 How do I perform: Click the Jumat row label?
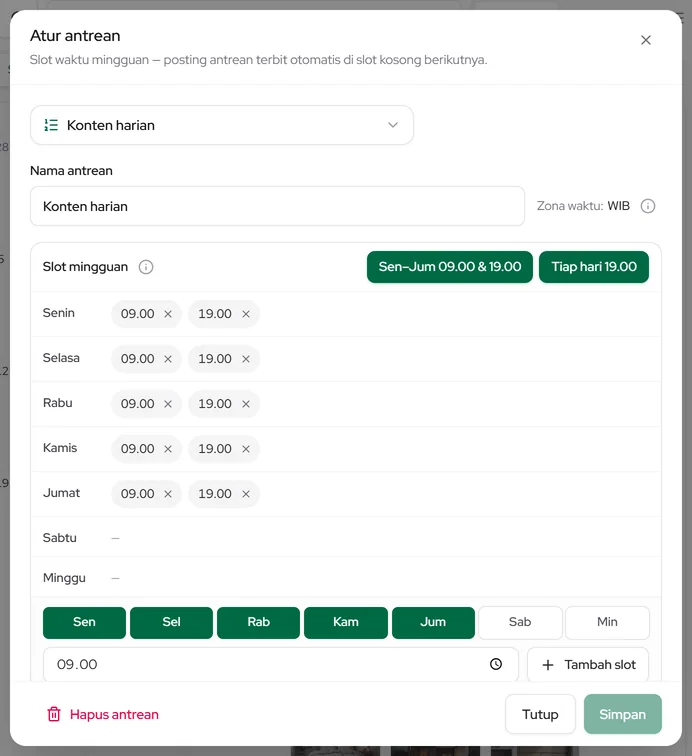click(x=61, y=493)
